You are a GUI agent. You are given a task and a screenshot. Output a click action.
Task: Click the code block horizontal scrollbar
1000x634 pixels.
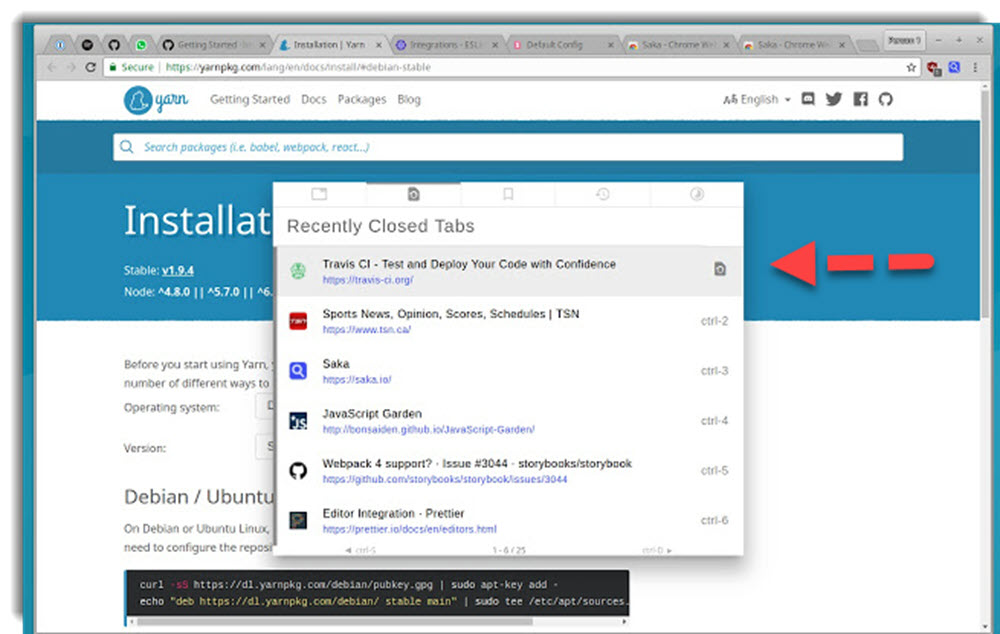(x=380, y=621)
